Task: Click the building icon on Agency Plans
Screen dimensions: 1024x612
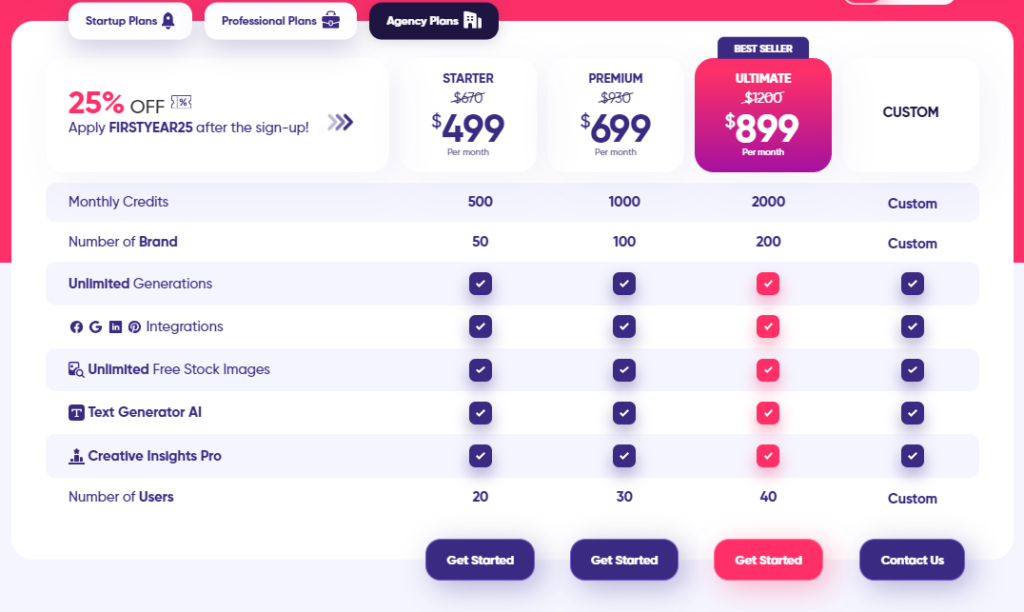Action: [473, 21]
